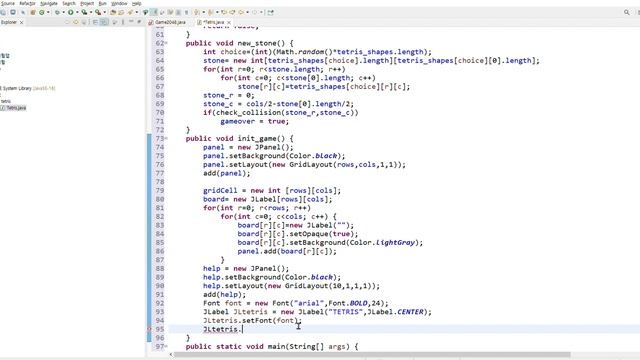The height and width of the screenshot is (360, 640).
Task: Click the 'stone_r = 0;' line
Action: click(x=229, y=95)
